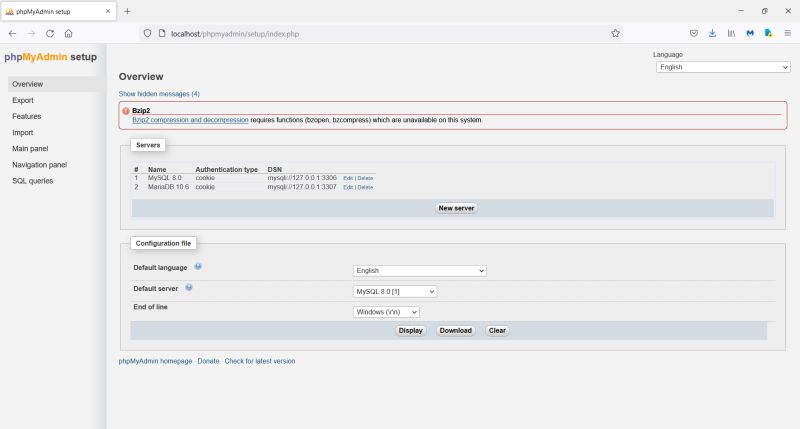Open the Default language dropdown
Image resolution: width=800 pixels, height=429 pixels.
coord(419,271)
